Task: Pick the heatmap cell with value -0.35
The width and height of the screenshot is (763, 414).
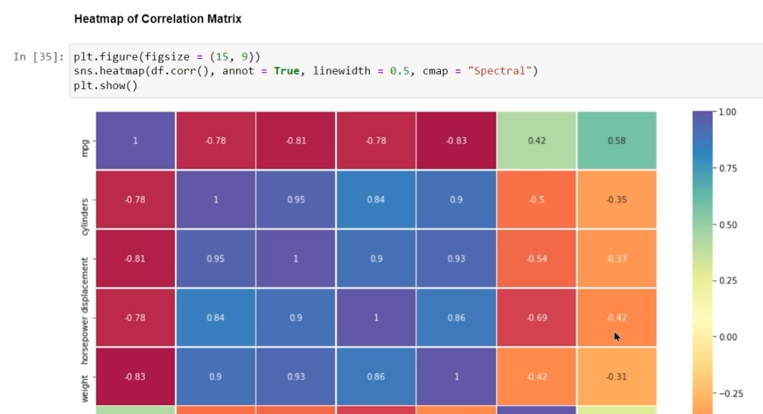Action: click(x=616, y=200)
